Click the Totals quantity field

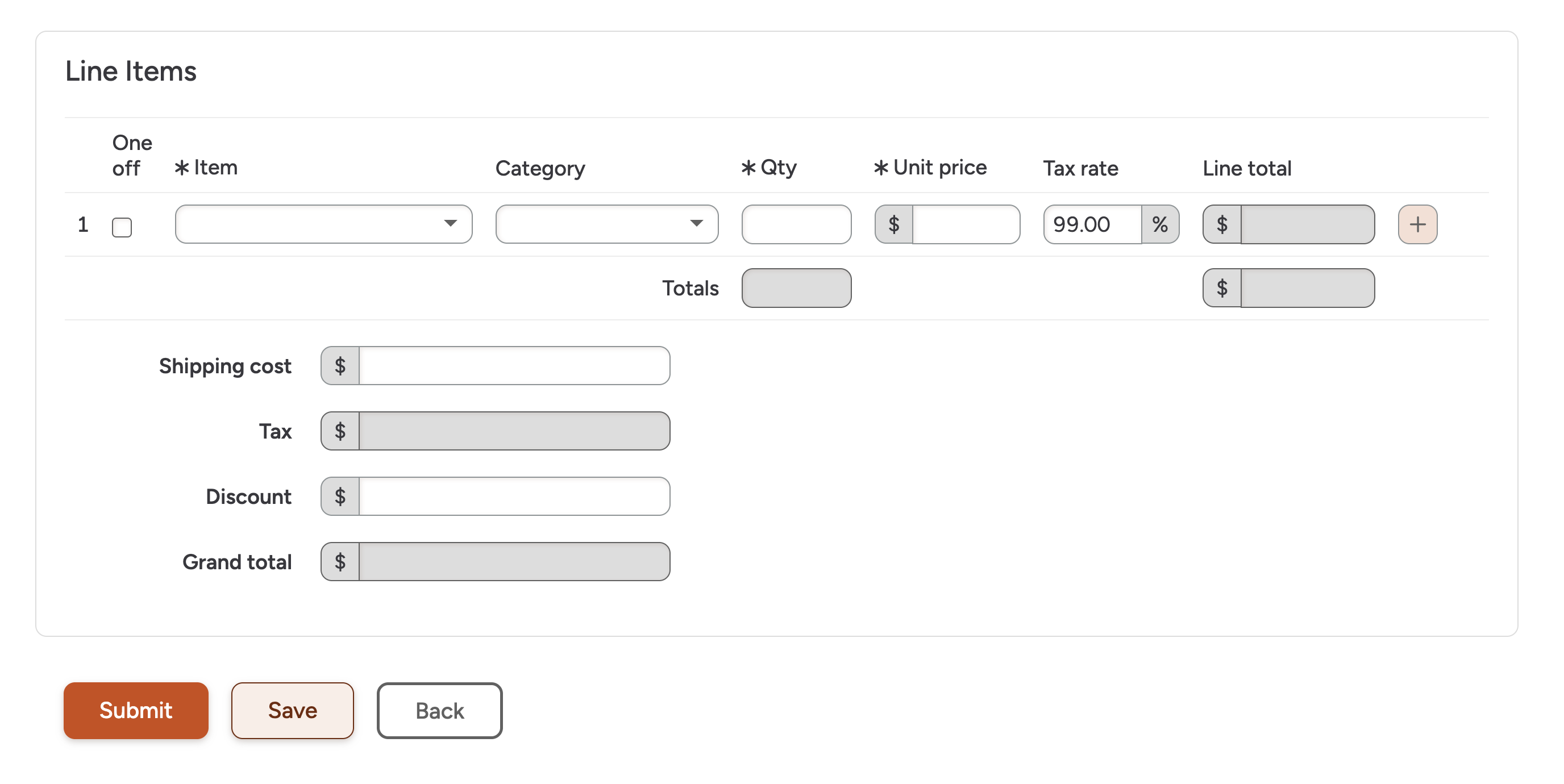796,287
